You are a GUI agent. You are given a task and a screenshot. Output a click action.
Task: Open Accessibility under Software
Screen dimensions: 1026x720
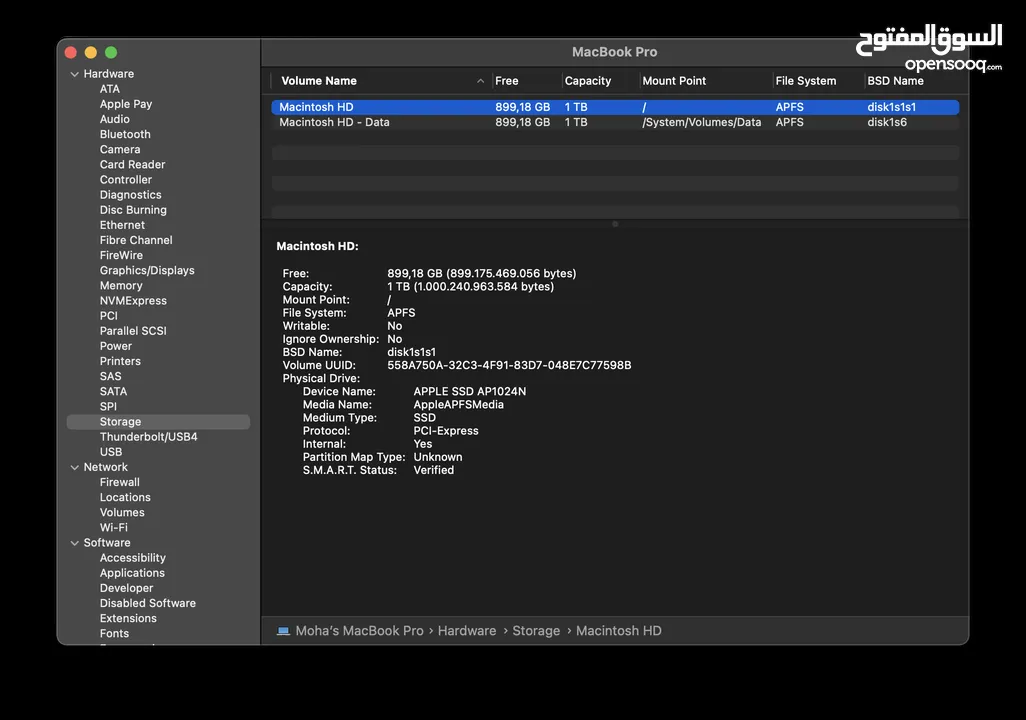[x=133, y=558]
